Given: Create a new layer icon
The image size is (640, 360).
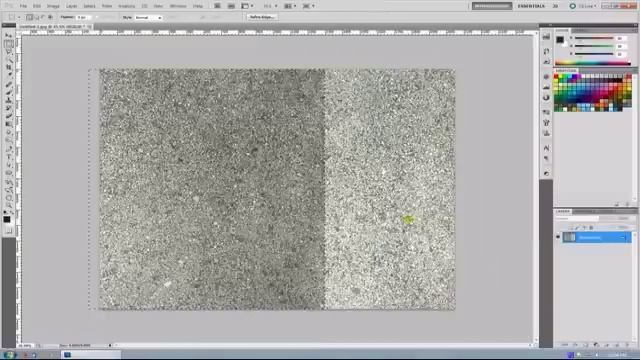Looking at the screenshot, I should coord(617,345).
